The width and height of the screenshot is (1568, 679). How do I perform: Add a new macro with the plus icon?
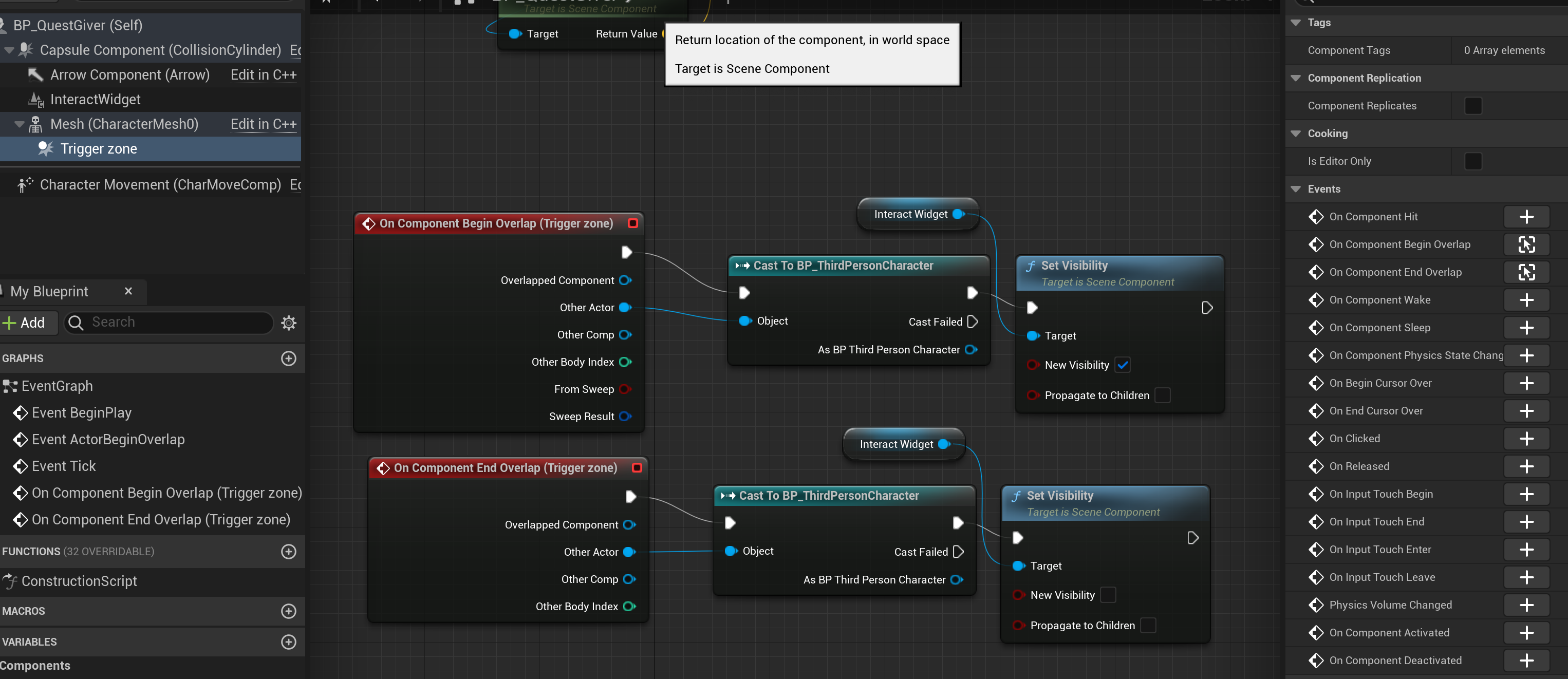point(289,611)
